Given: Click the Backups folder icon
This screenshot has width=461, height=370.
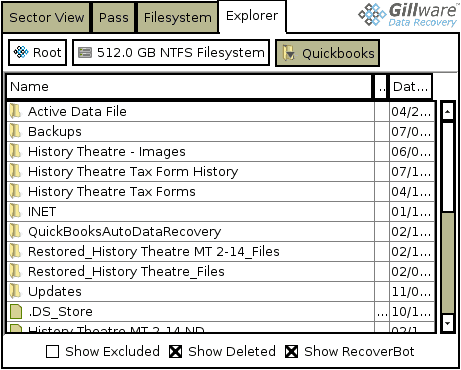Looking at the screenshot, I should [15, 131].
